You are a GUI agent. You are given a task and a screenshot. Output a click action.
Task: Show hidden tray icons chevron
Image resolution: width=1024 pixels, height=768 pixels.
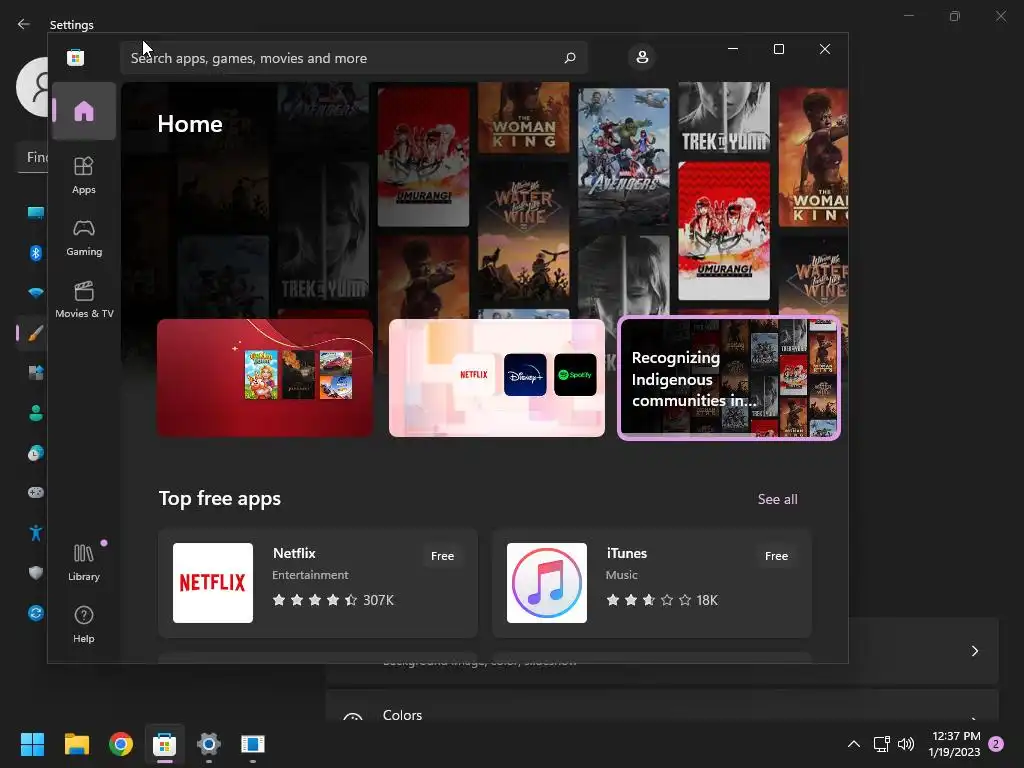pos(854,744)
